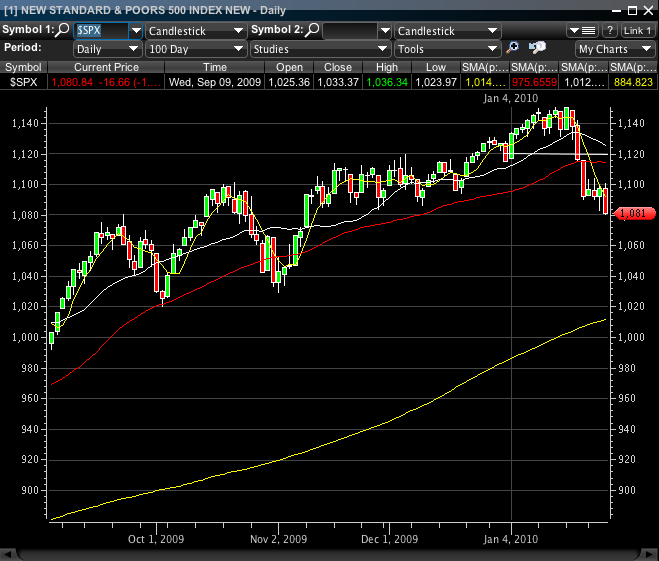659x561 pixels.
Task: Open the Studies menu
Action: 320,48
